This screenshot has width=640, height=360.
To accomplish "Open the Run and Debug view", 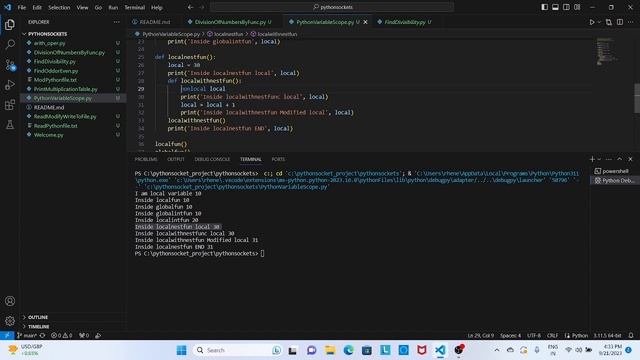I will (10, 85).
